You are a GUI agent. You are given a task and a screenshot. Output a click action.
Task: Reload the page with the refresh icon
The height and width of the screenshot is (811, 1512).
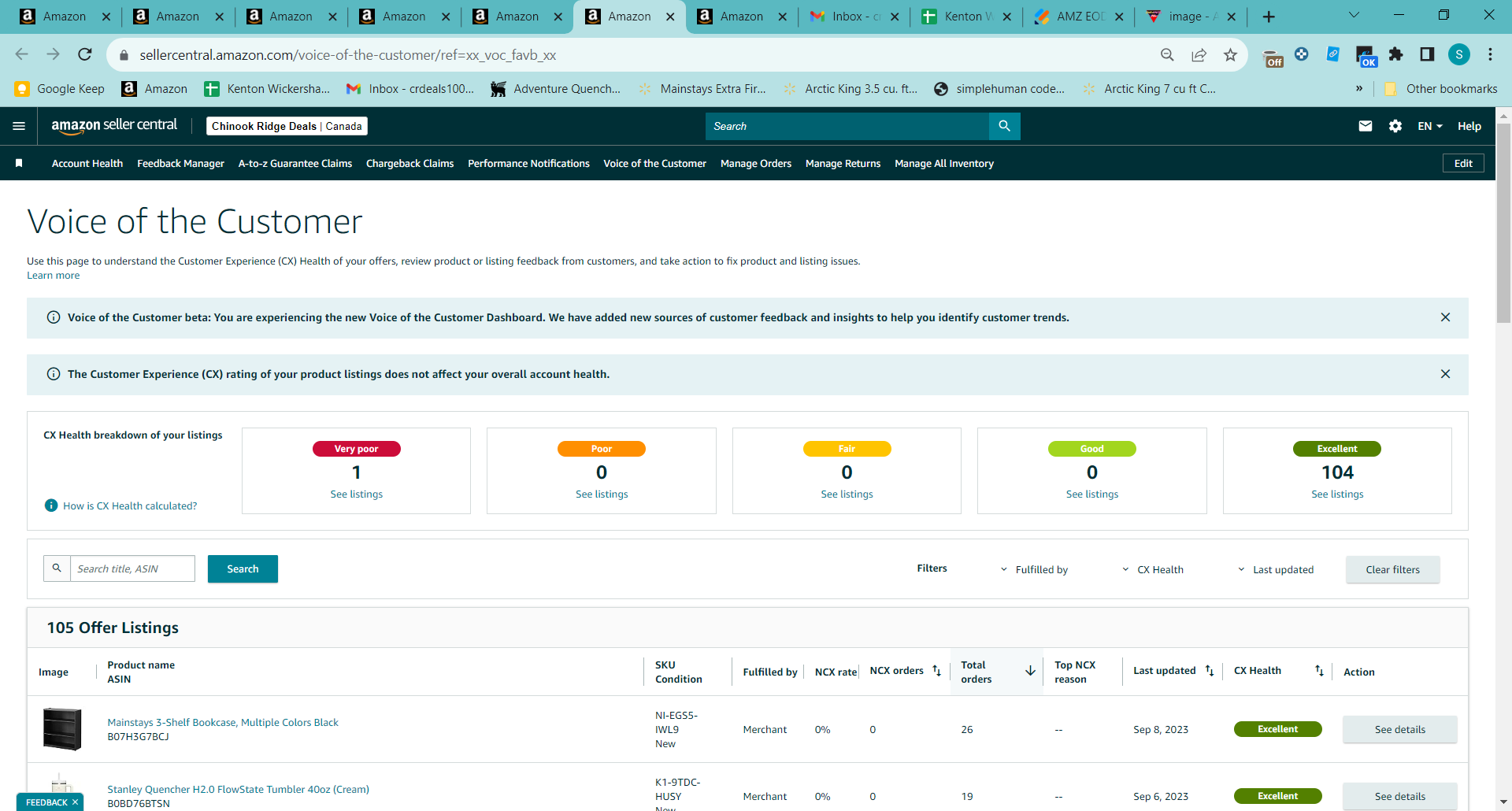point(85,54)
